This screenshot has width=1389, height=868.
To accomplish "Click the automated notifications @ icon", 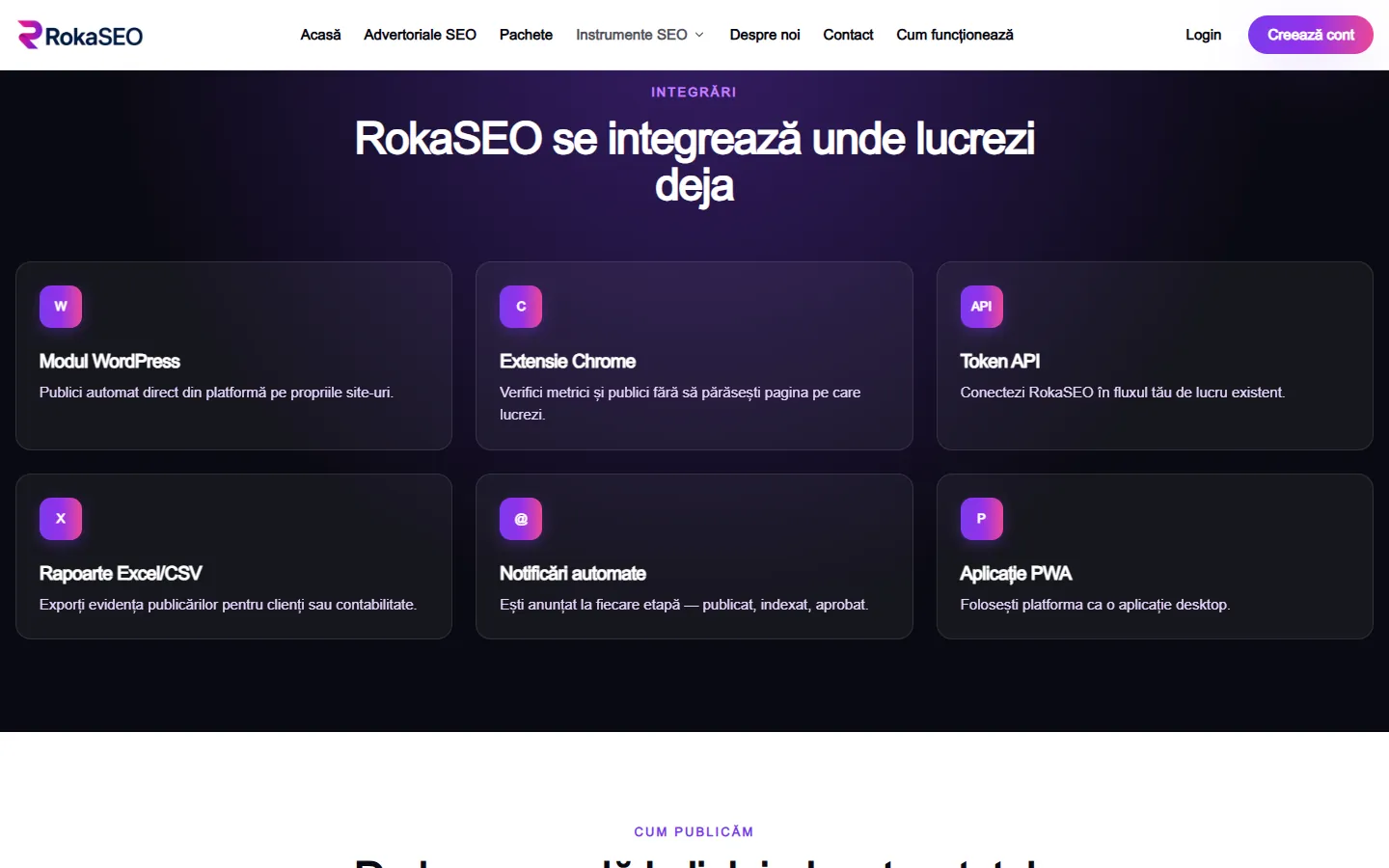I will click(x=521, y=519).
